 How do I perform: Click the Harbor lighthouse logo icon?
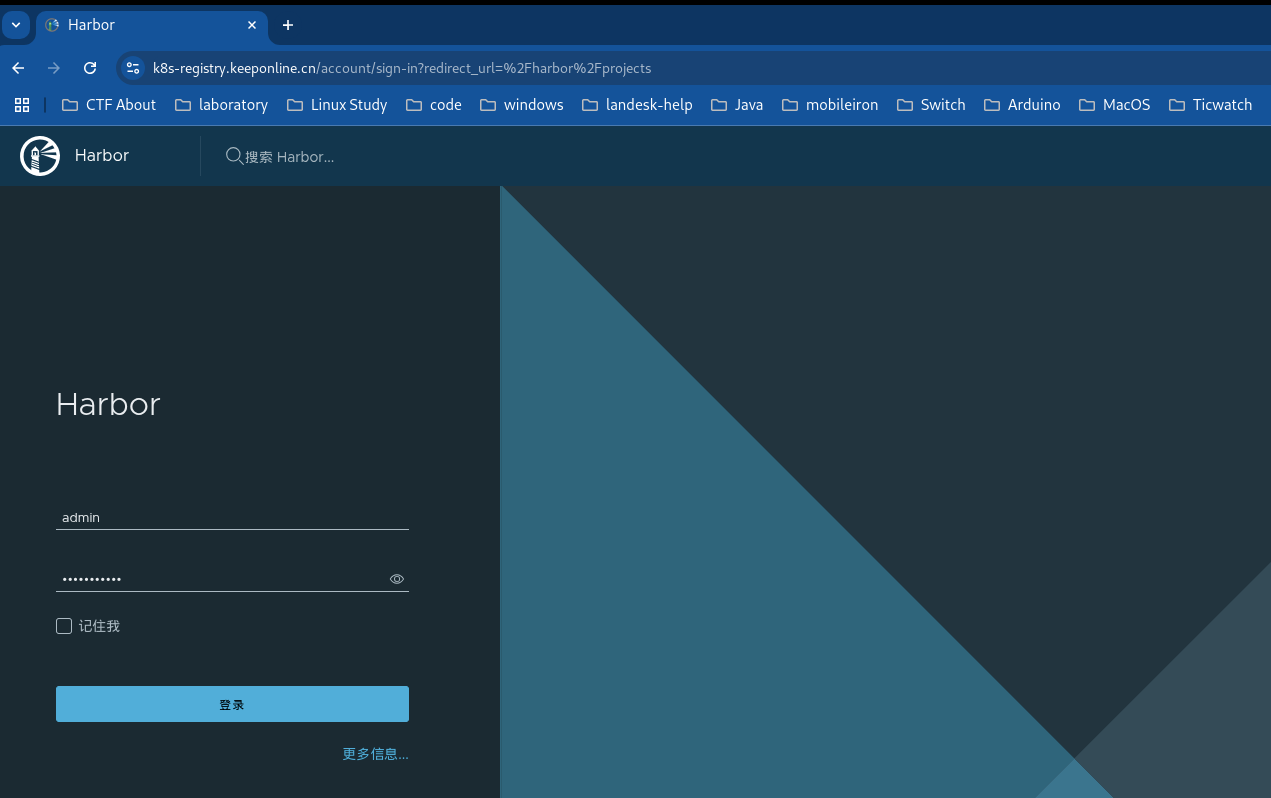[x=40, y=156]
